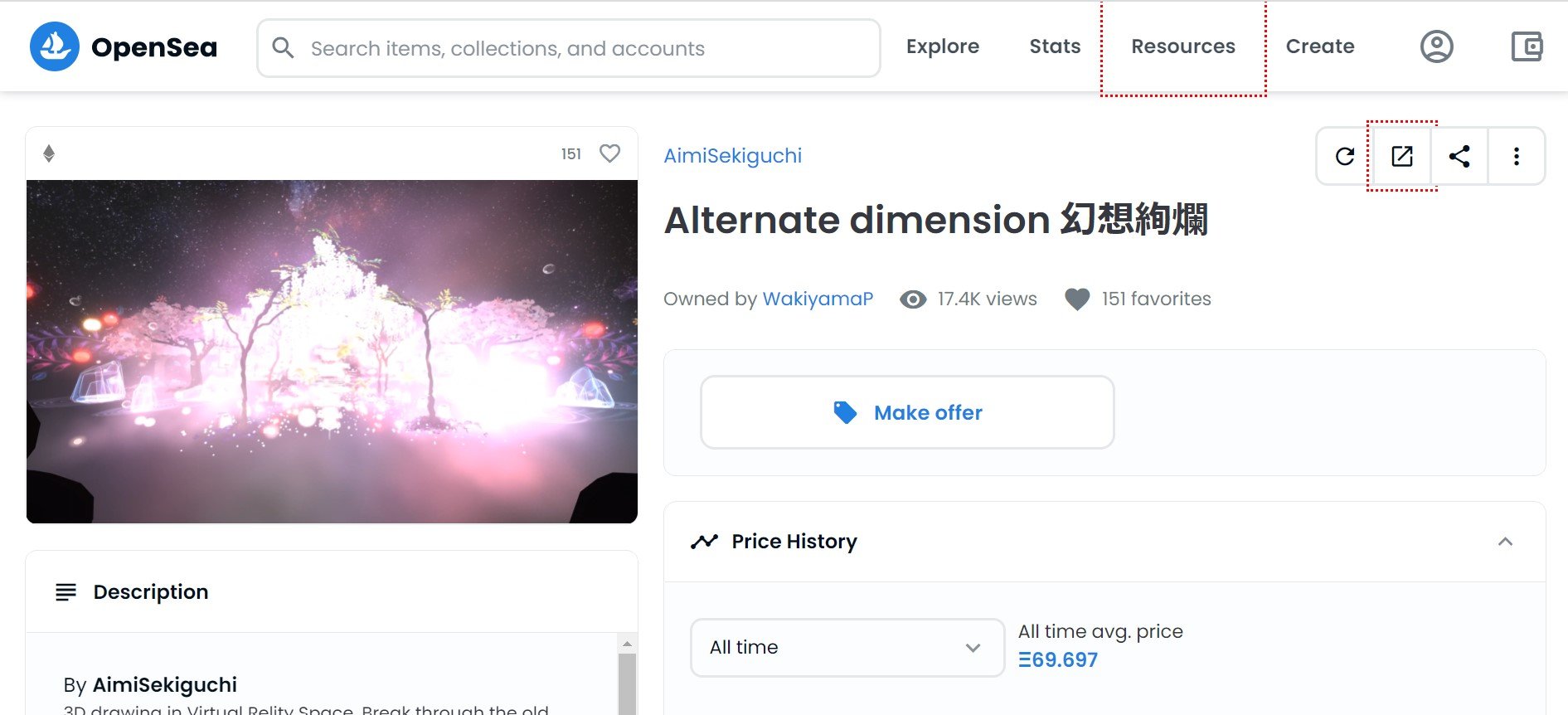
Task: Open the Alternate dimension artwork image
Action: coord(332,352)
